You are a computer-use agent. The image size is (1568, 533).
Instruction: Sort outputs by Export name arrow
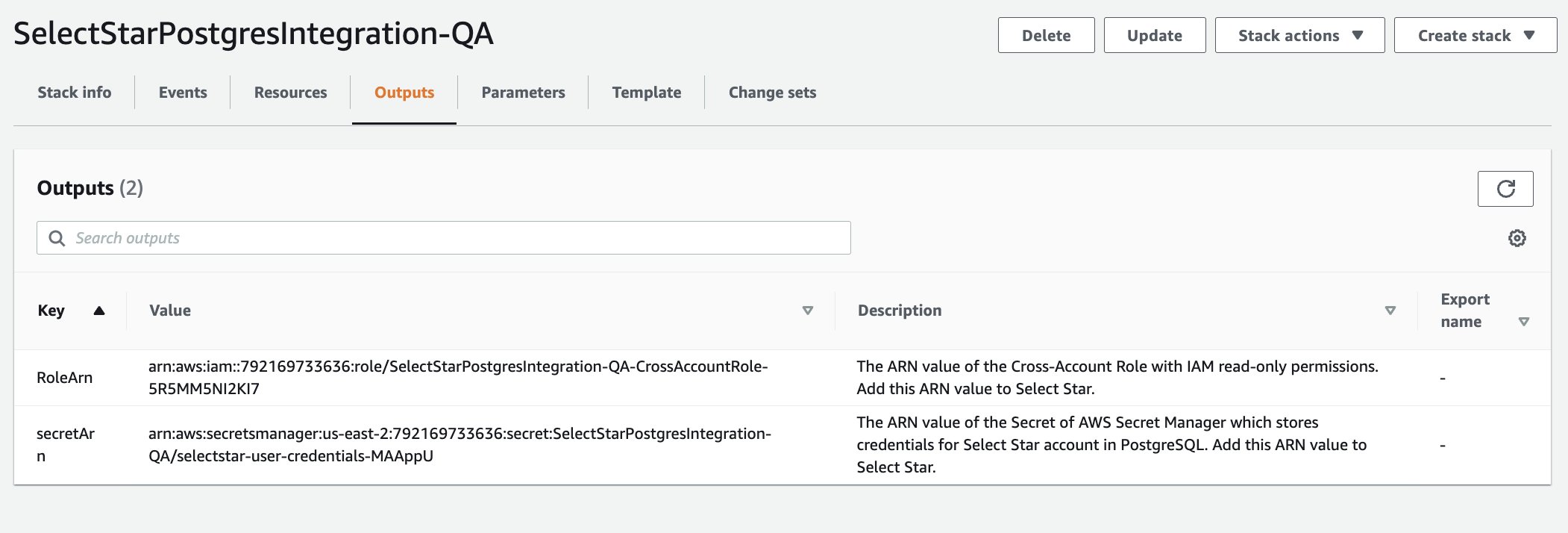point(1523,322)
